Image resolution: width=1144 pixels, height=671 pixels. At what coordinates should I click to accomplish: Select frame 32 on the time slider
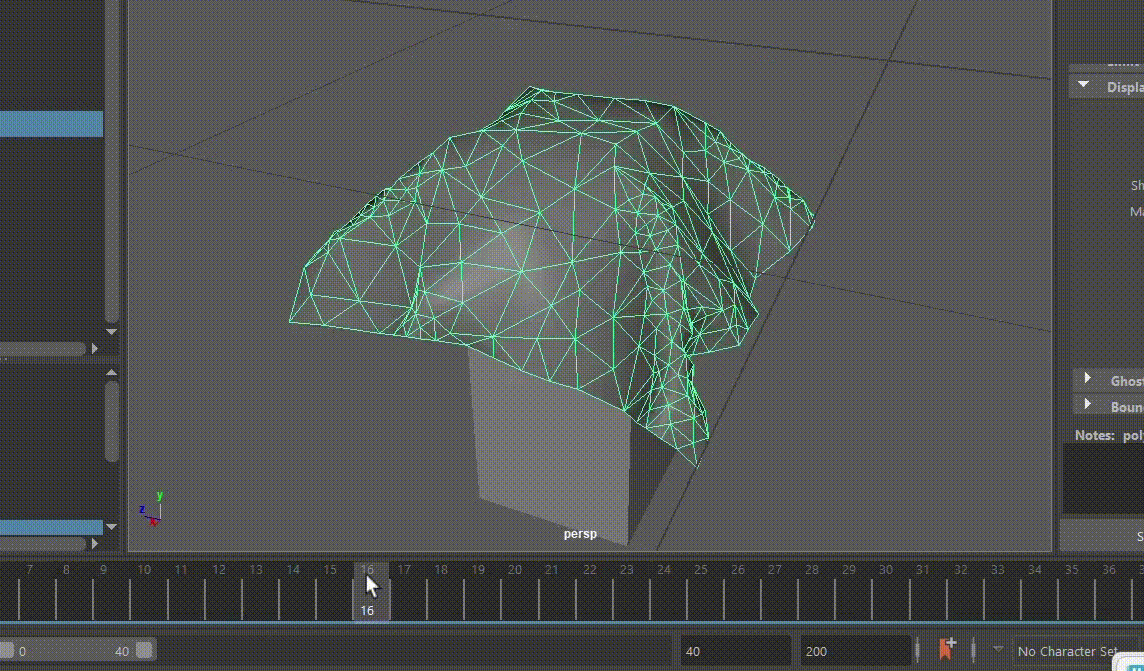[960, 590]
